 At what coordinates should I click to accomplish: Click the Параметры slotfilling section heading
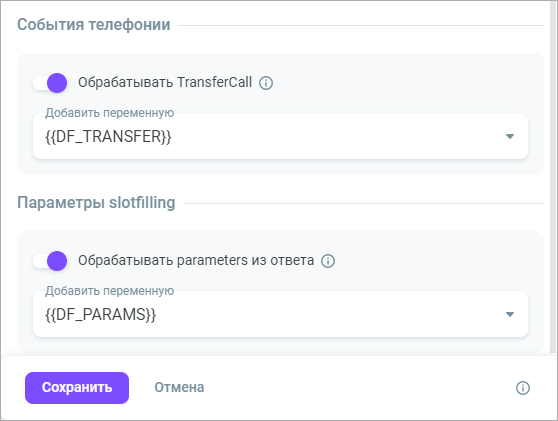[x=96, y=203]
